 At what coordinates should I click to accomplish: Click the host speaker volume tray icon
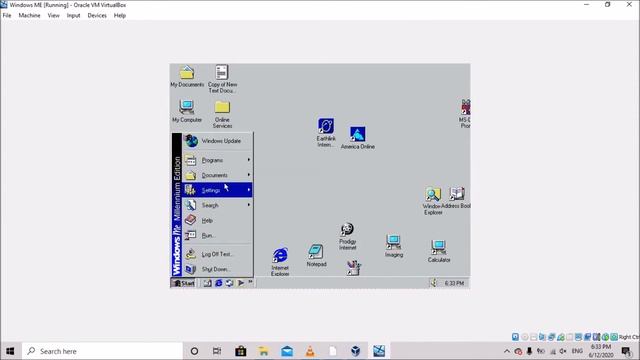(x=563, y=351)
